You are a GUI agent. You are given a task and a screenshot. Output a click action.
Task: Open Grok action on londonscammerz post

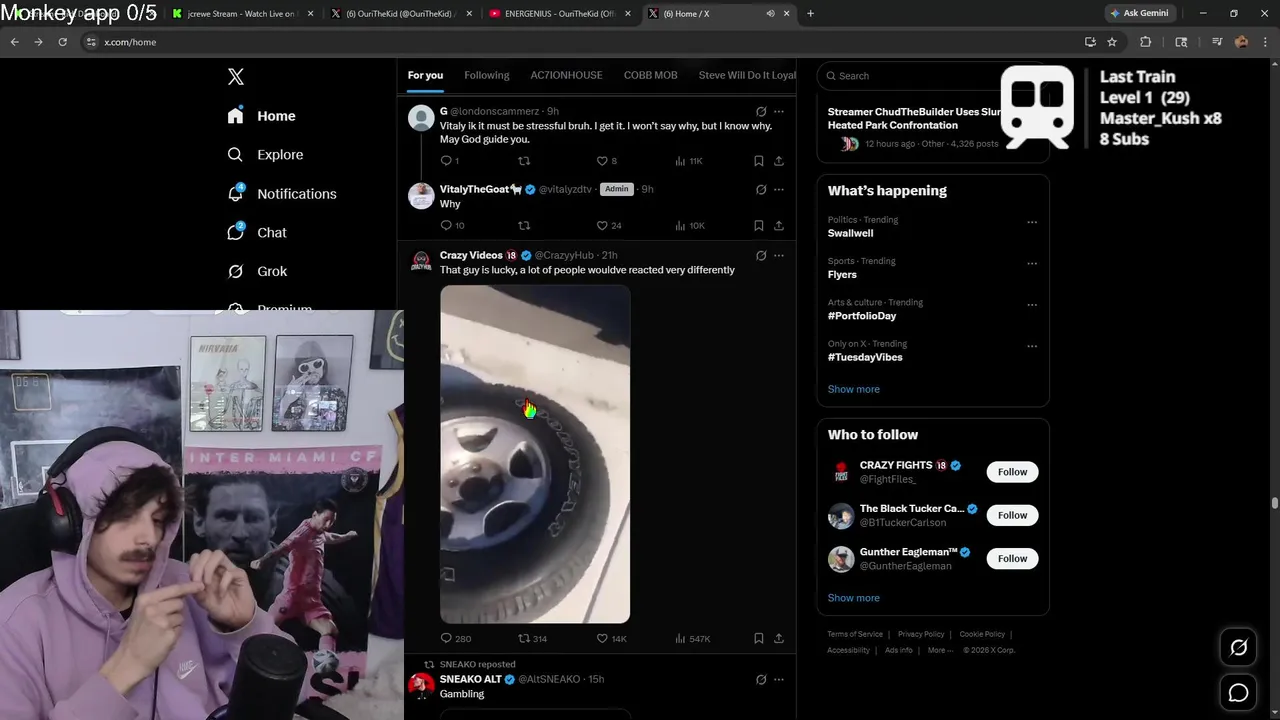pyautogui.click(x=761, y=111)
